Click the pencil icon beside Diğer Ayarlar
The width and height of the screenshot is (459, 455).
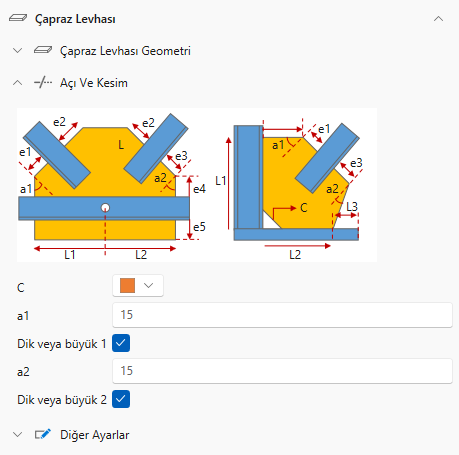coord(43,434)
